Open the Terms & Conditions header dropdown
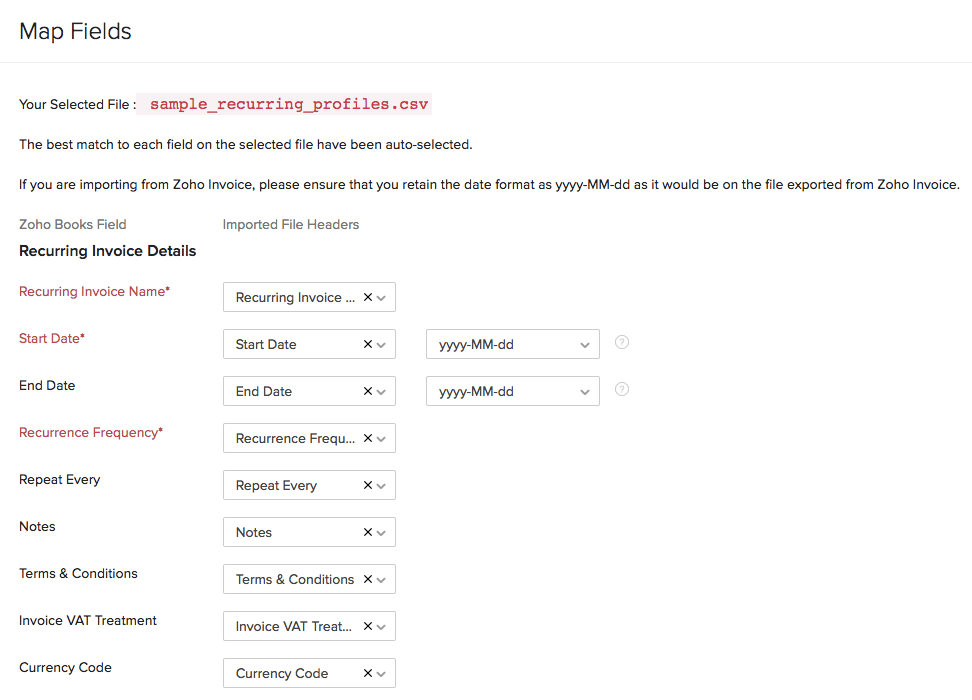The image size is (972, 700). pos(382,579)
